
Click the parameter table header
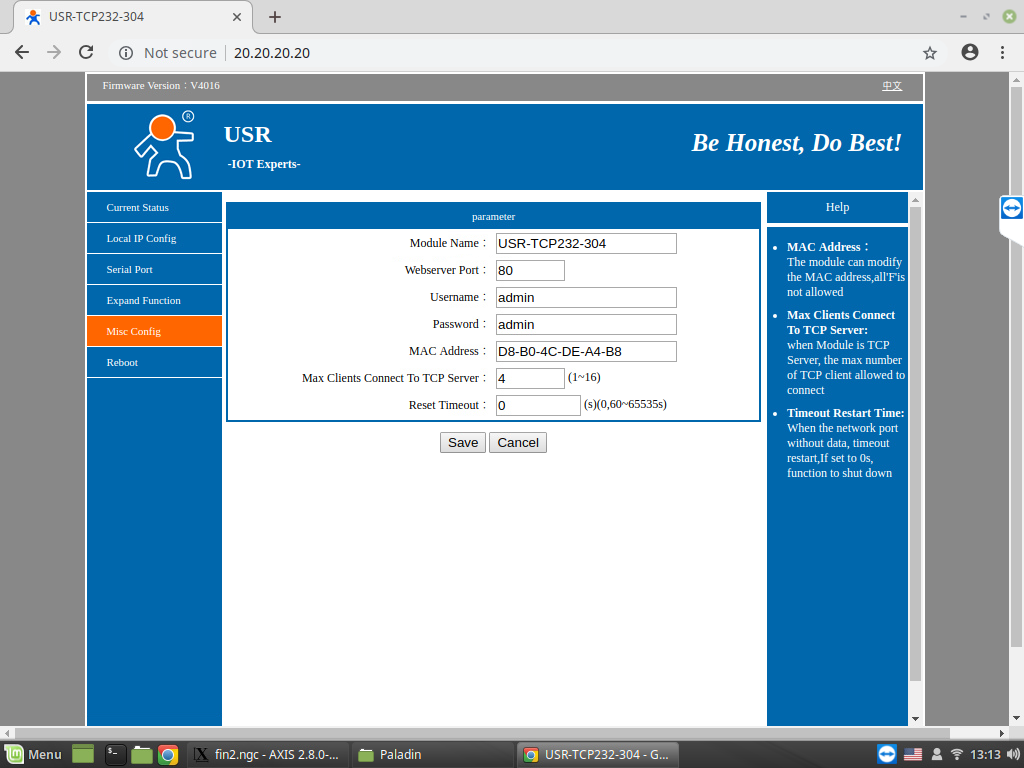493,216
